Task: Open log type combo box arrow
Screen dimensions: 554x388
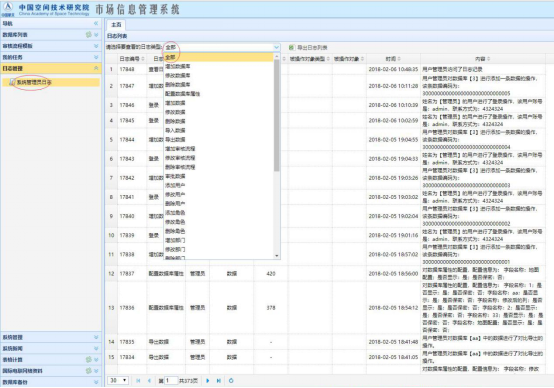Action: pos(276,47)
